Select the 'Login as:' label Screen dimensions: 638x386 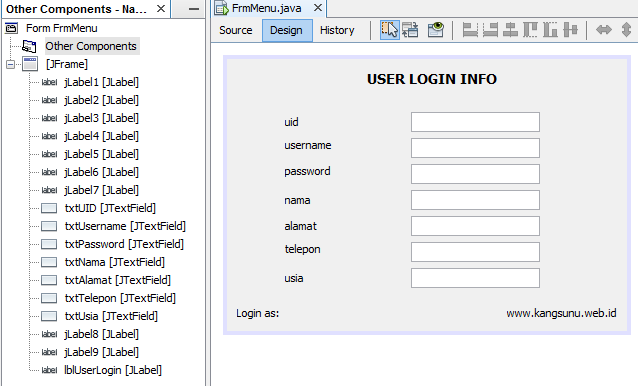pos(258,313)
